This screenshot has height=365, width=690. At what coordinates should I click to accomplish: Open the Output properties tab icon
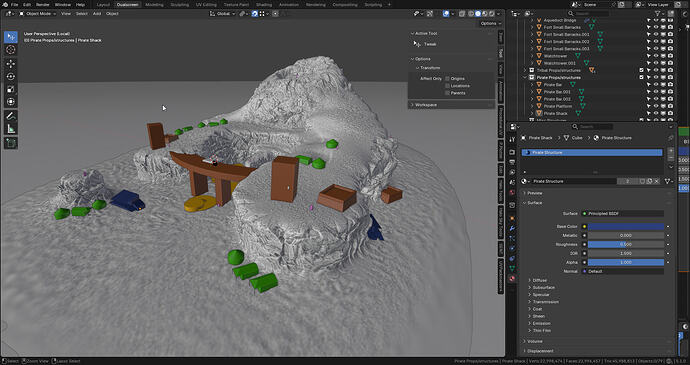coord(512,162)
